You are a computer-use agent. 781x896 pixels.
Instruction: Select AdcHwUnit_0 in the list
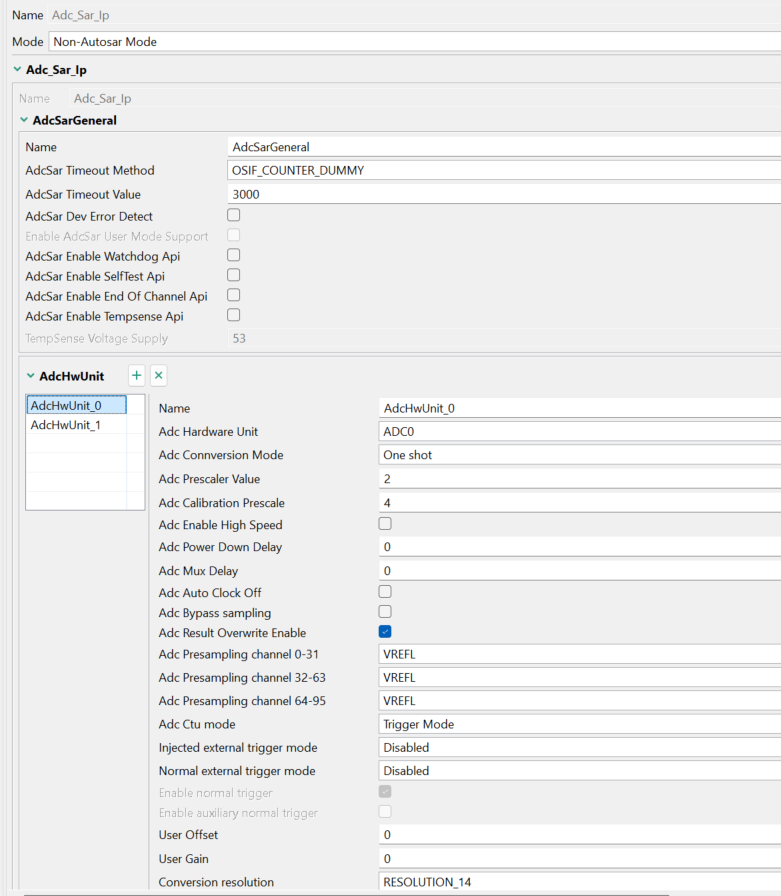(x=66, y=405)
